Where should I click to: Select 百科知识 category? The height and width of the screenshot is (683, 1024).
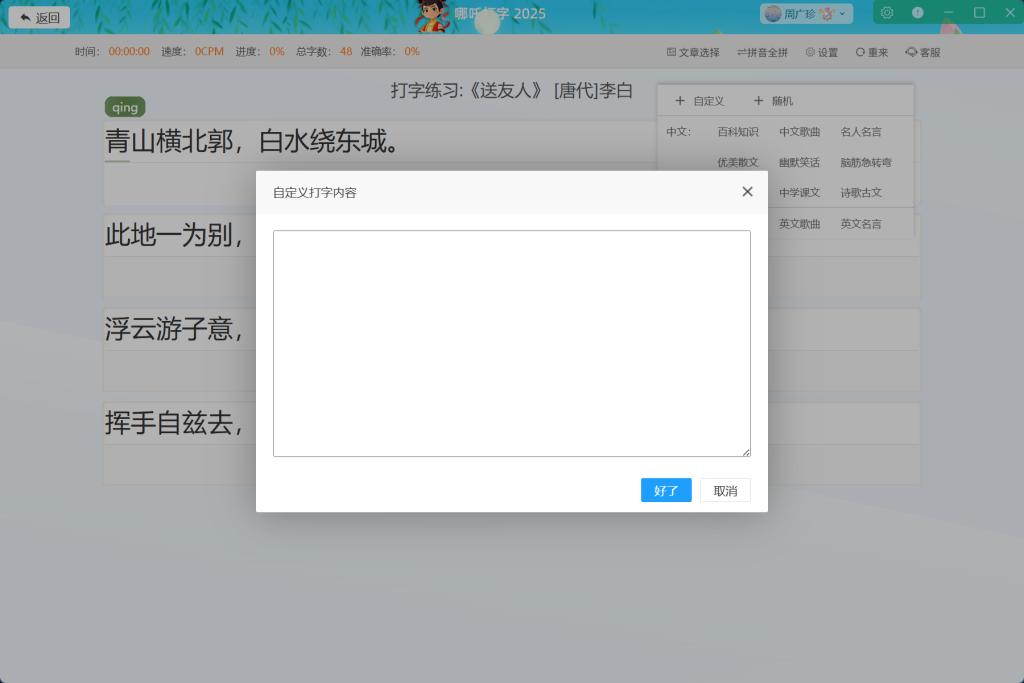(x=737, y=132)
